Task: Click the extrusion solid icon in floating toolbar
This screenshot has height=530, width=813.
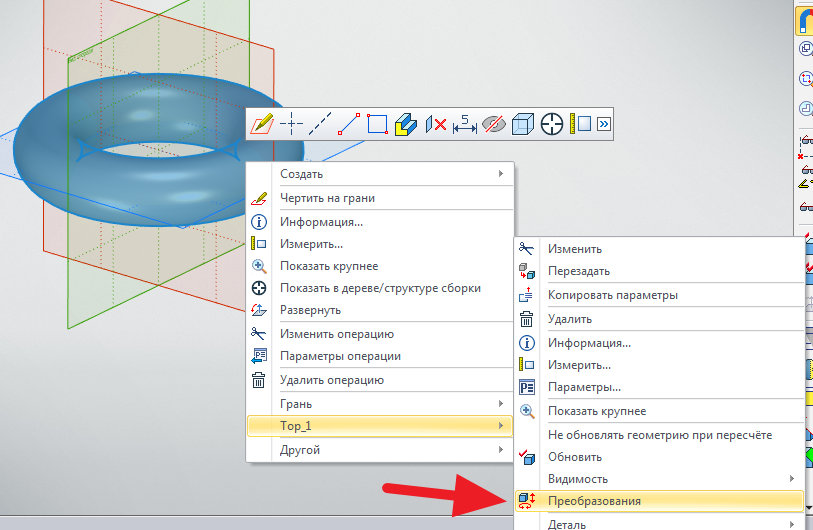Action: 406,124
